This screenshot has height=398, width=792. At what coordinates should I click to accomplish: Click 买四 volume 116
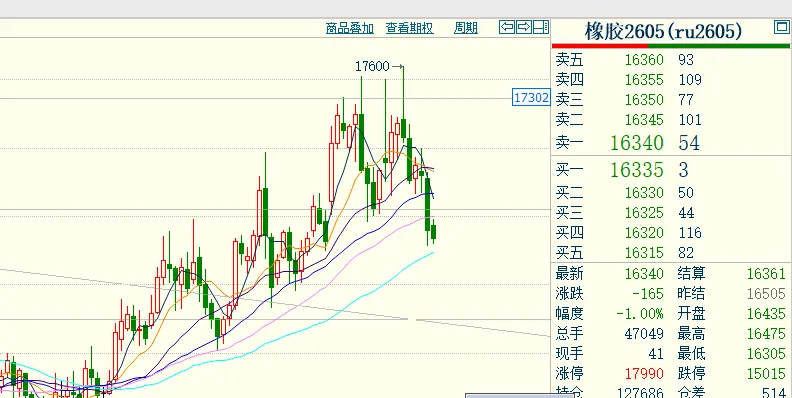point(690,232)
